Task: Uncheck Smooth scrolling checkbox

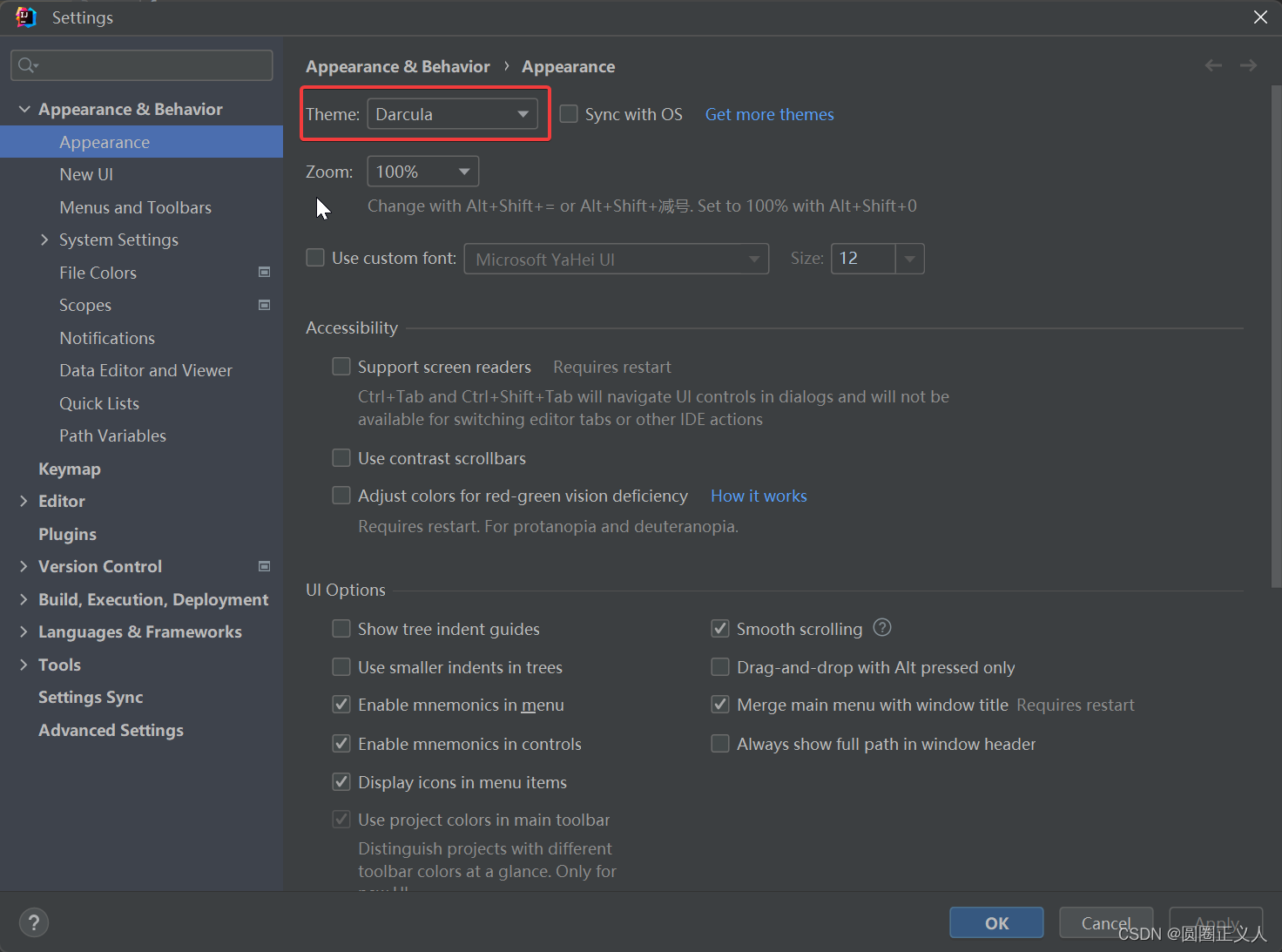Action: tap(720, 629)
